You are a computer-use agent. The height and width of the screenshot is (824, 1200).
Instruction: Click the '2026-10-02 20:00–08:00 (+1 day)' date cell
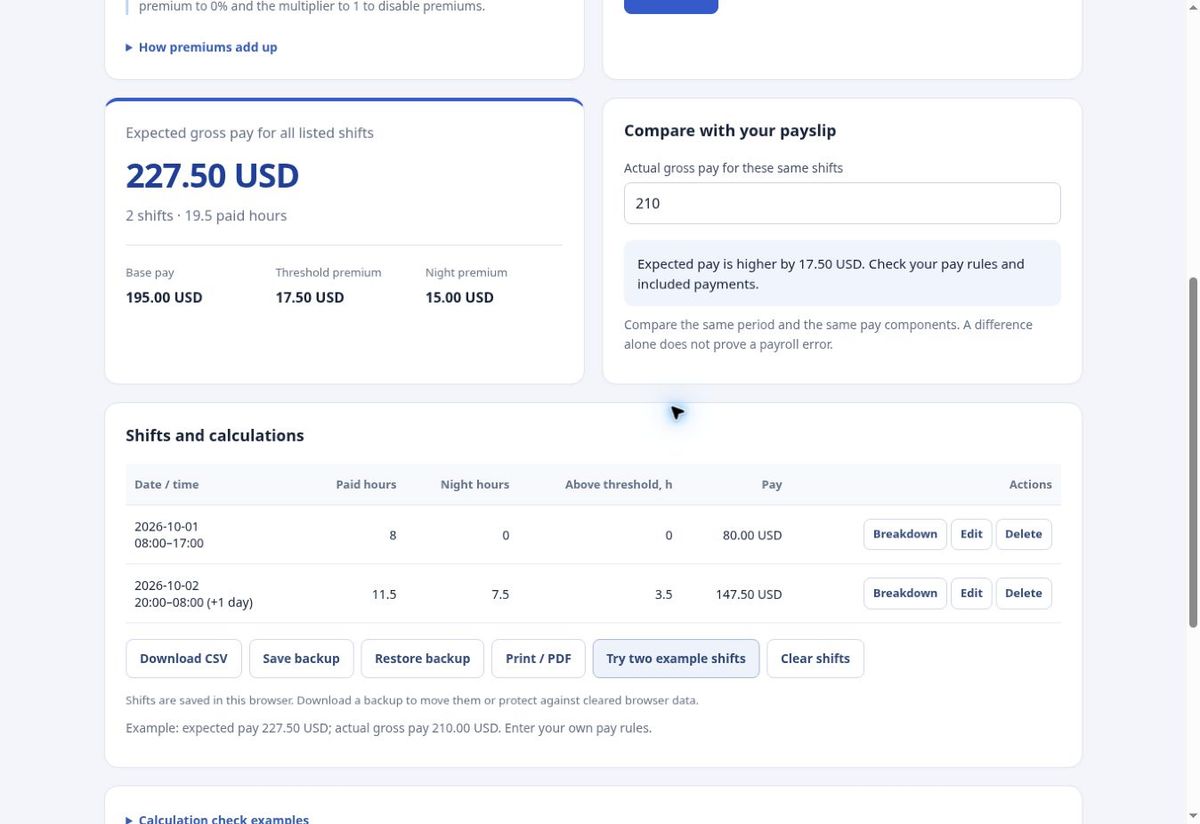pyautogui.click(x=193, y=594)
